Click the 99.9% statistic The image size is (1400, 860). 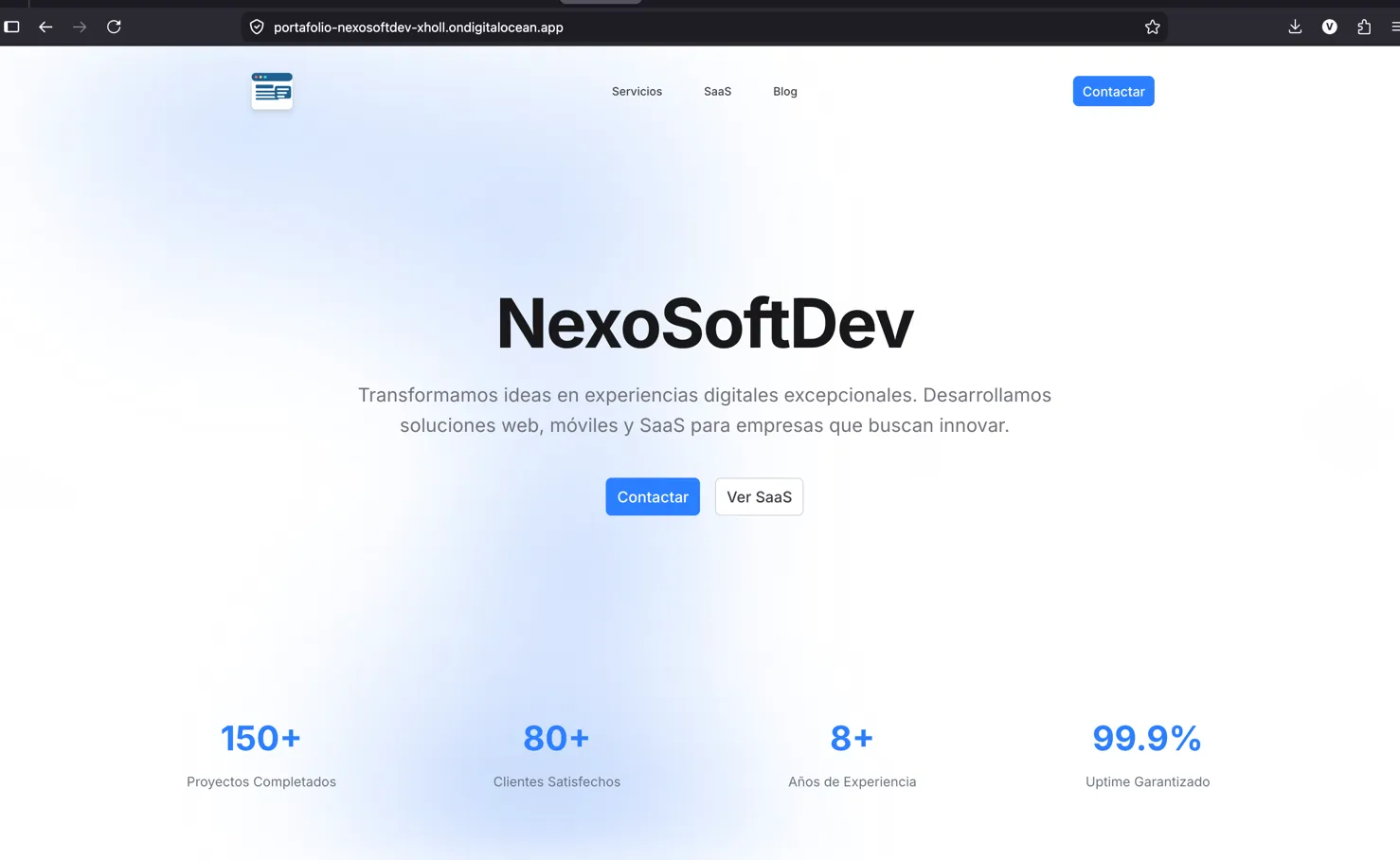[x=1147, y=738]
